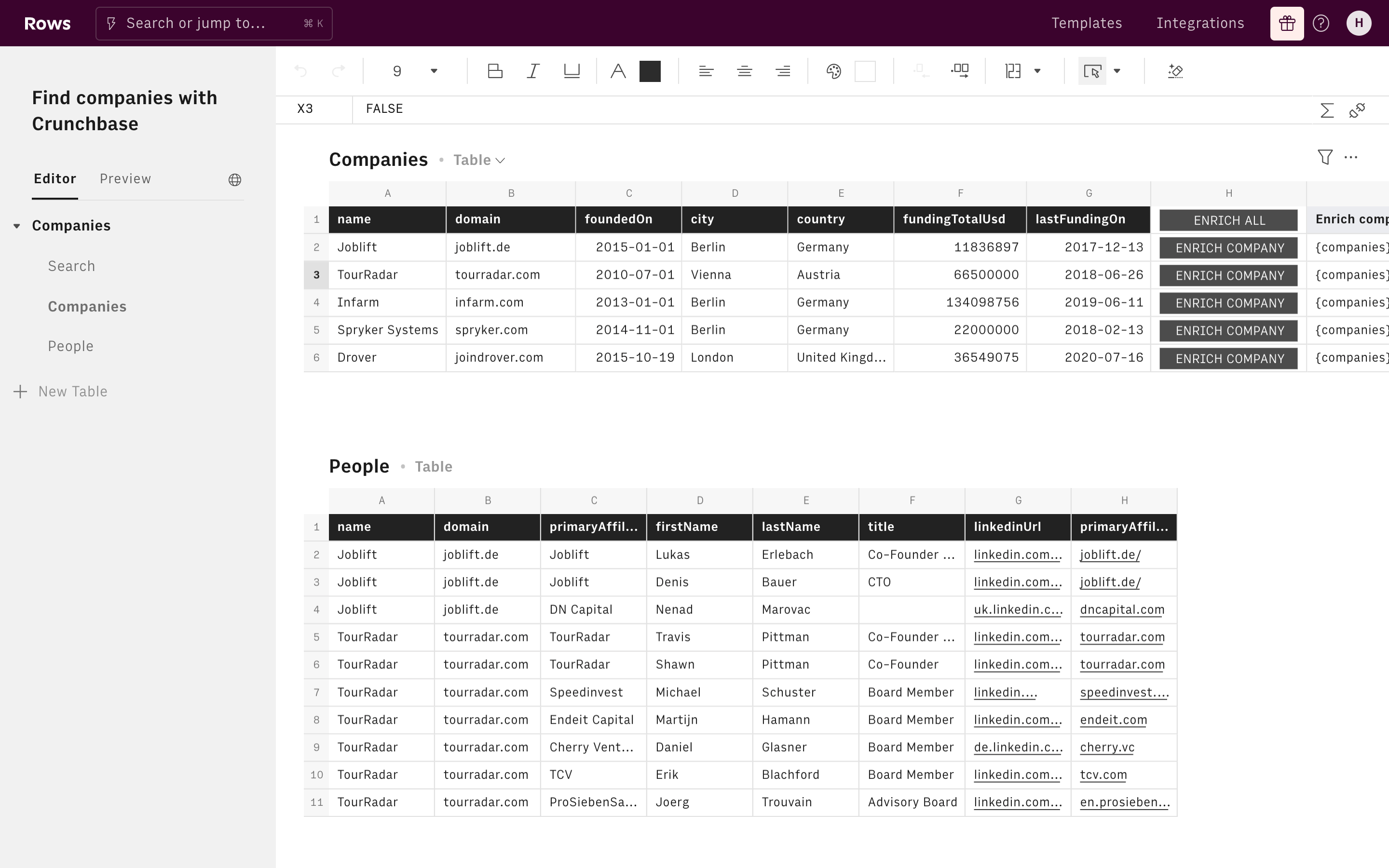The width and height of the screenshot is (1389, 868).
Task: Open the Templates menu
Action: 1087,23
